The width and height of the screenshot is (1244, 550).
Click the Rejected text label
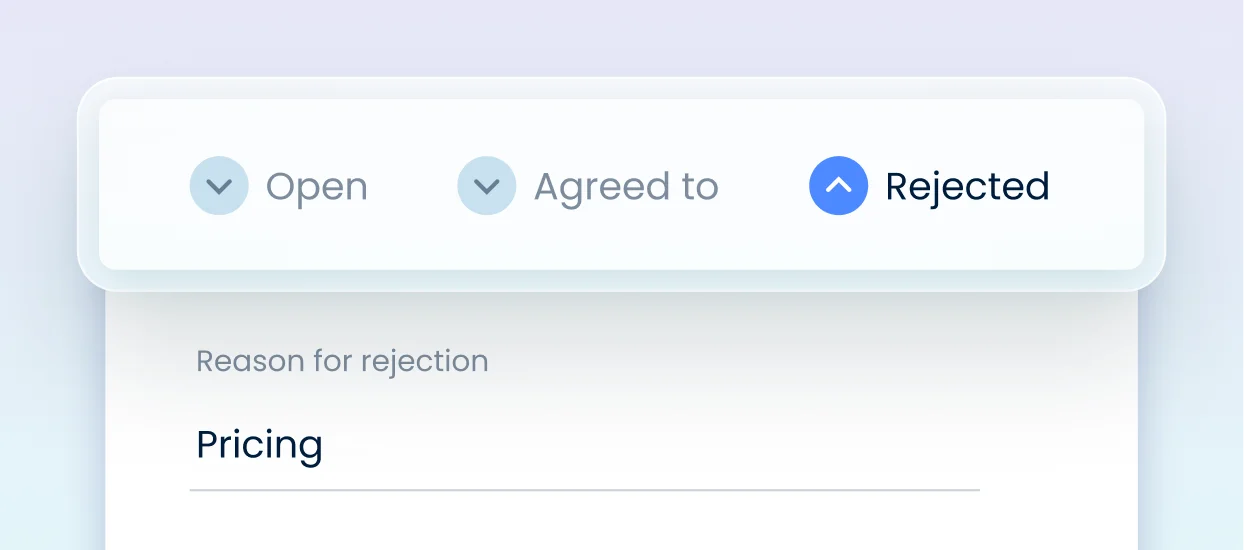click(967, 187)
